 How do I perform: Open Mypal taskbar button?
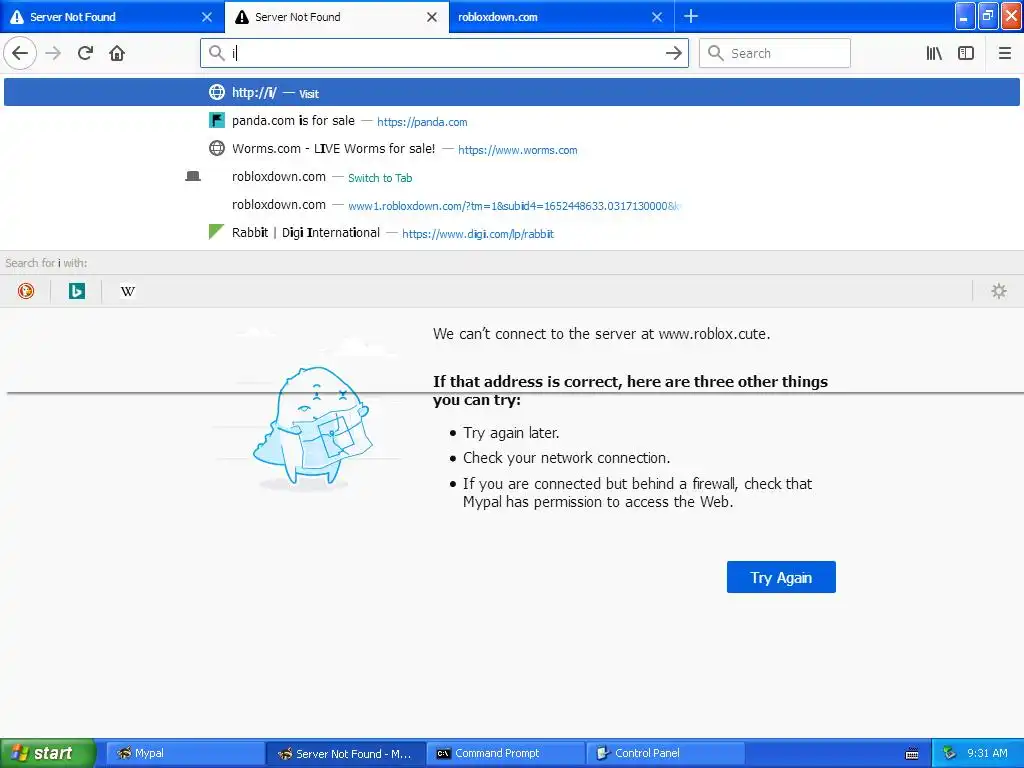[185, 753]
